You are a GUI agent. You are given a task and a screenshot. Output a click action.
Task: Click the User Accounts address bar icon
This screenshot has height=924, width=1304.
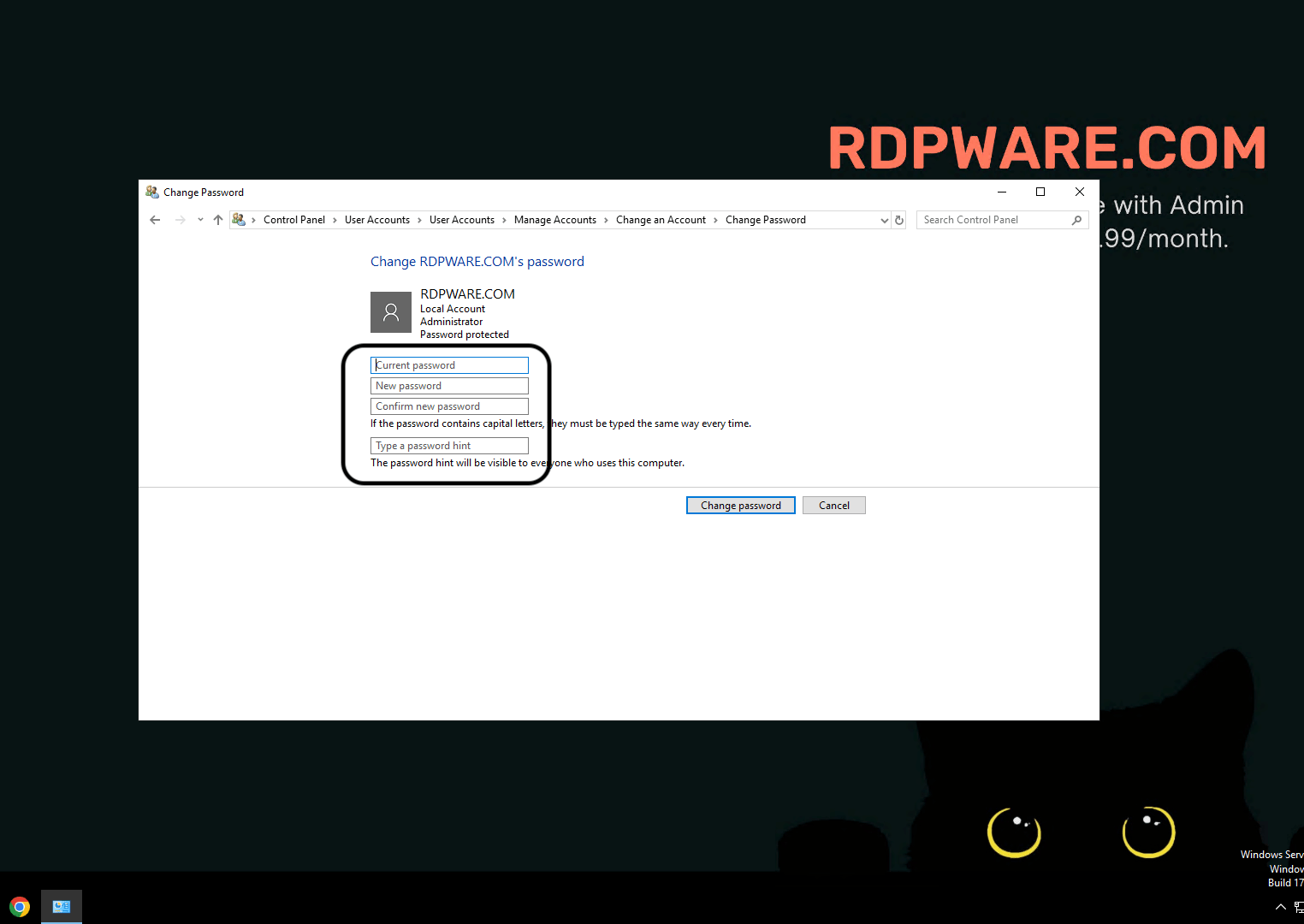239,220
